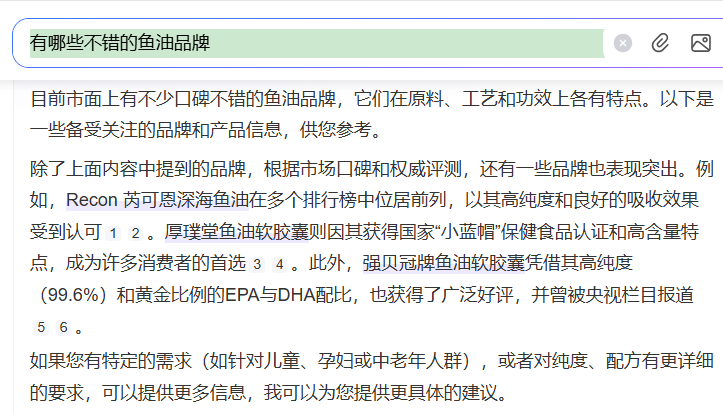The width and height of the screenshot is (723, 413).
Task: Open citation reference 3
Action: [x=257, y=265]
